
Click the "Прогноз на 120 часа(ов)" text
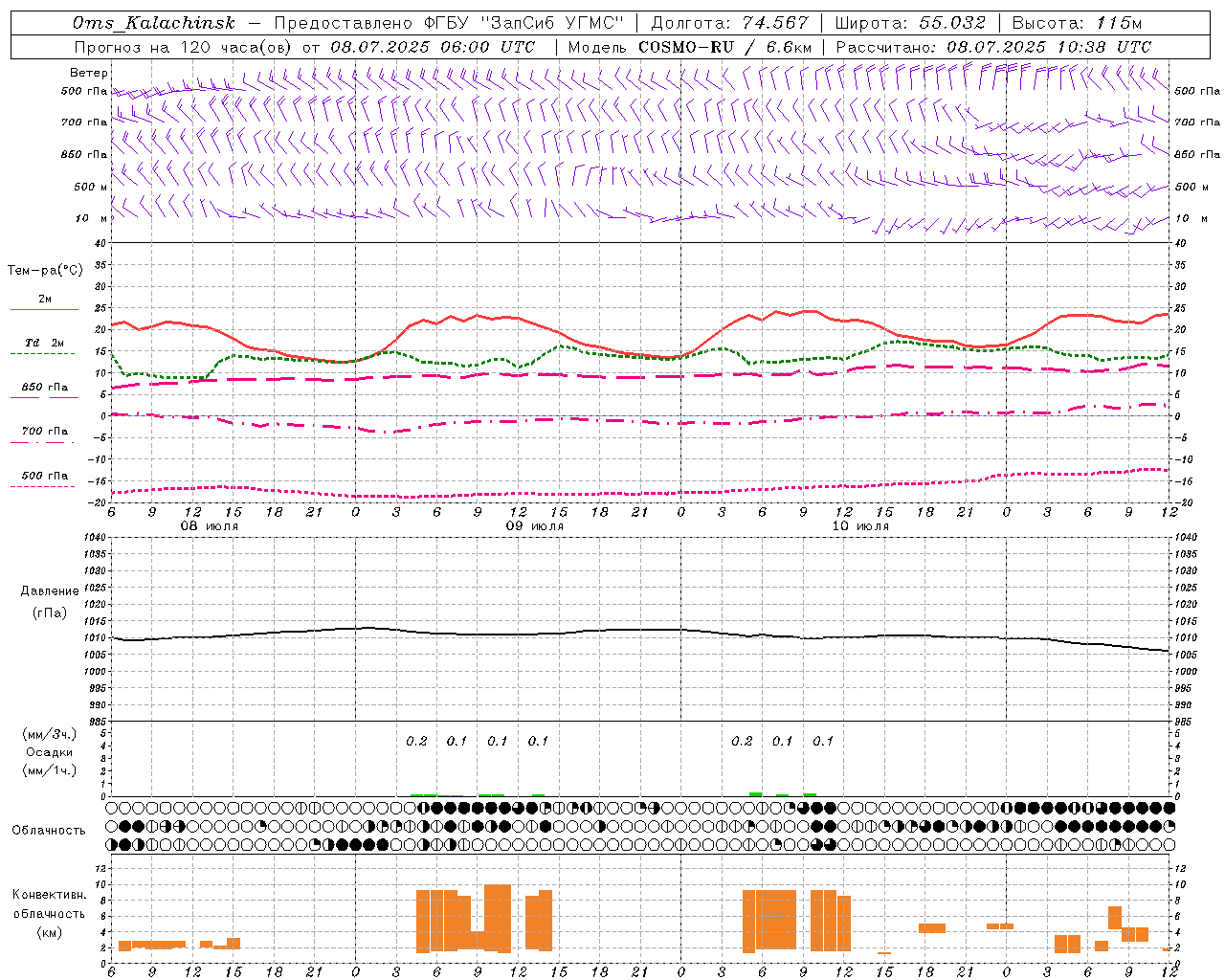185,47
